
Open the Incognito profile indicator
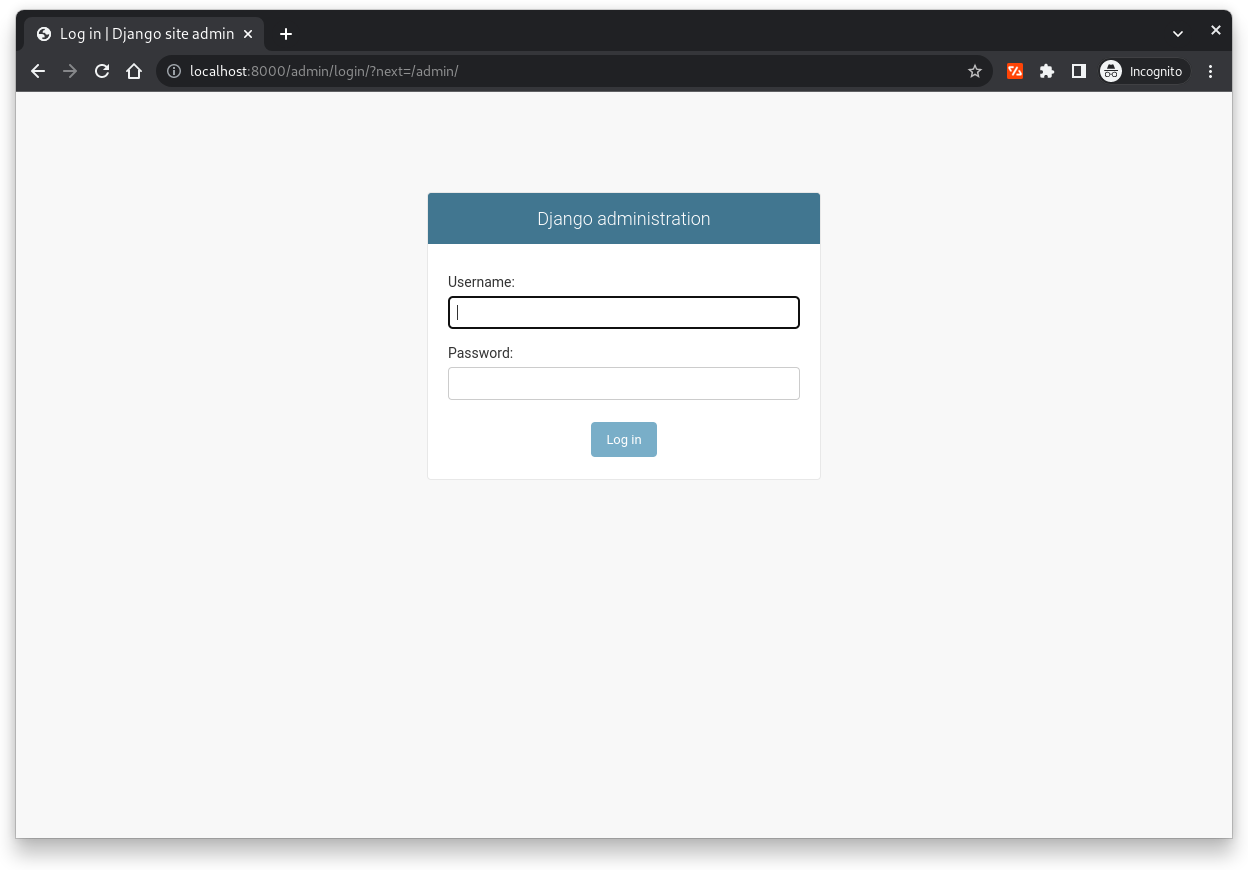(1144, 71)
